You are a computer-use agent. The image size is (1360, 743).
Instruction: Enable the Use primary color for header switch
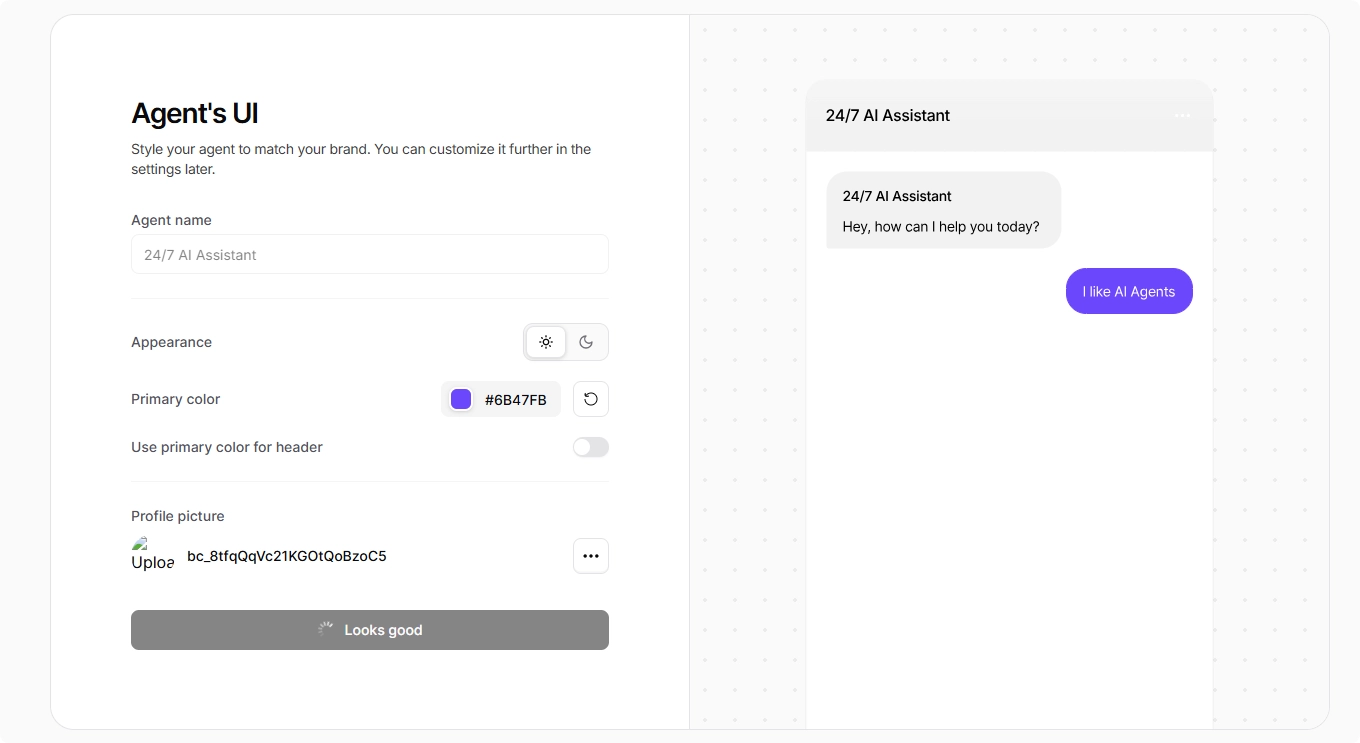[x=590, y=447]
